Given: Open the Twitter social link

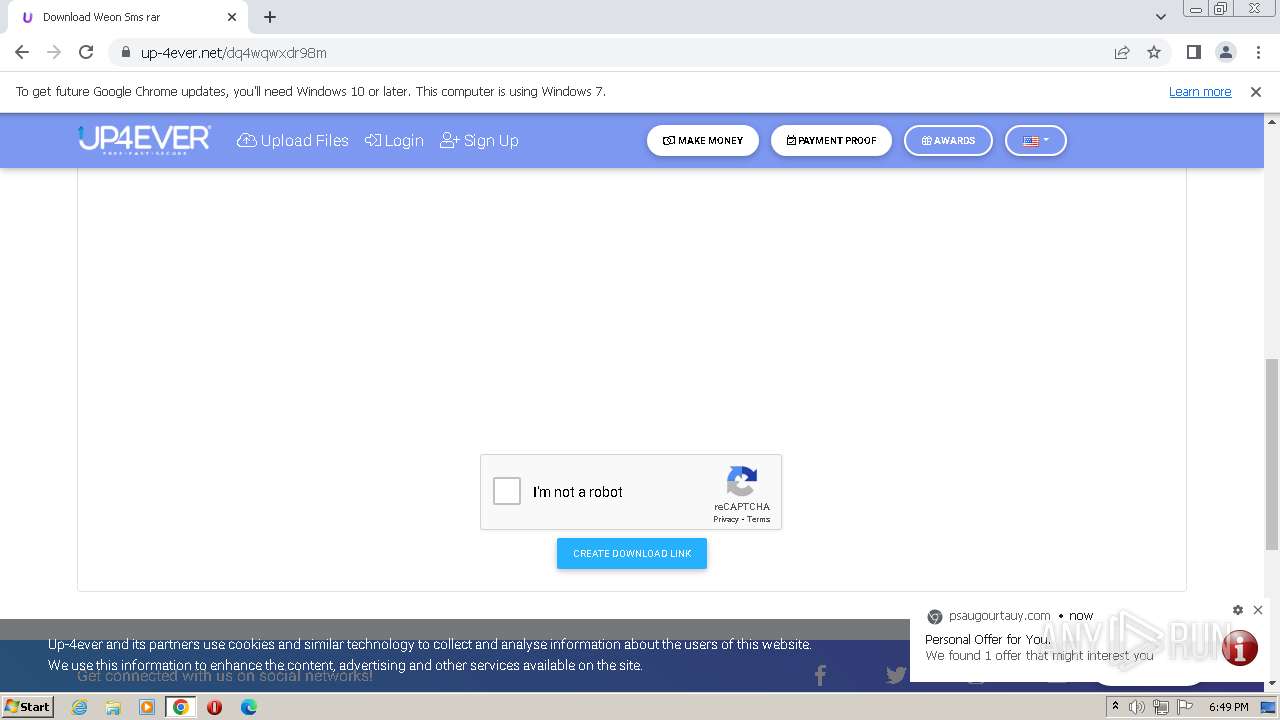Looking at the screenshot, I should tap(896, 675).
